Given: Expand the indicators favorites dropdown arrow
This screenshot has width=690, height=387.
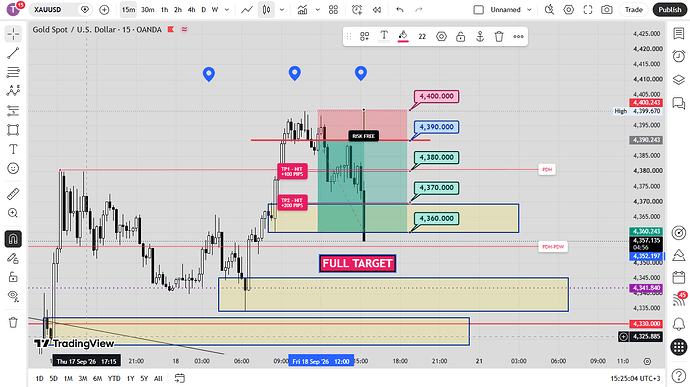Looking at the screenshot, I should pos(317,9).
